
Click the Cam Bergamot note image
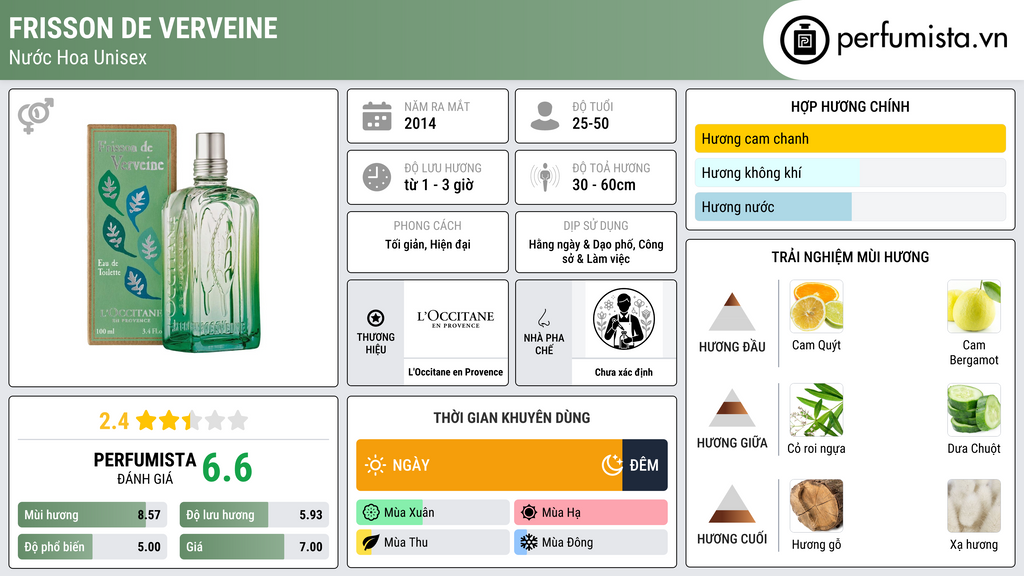[974, 306]
